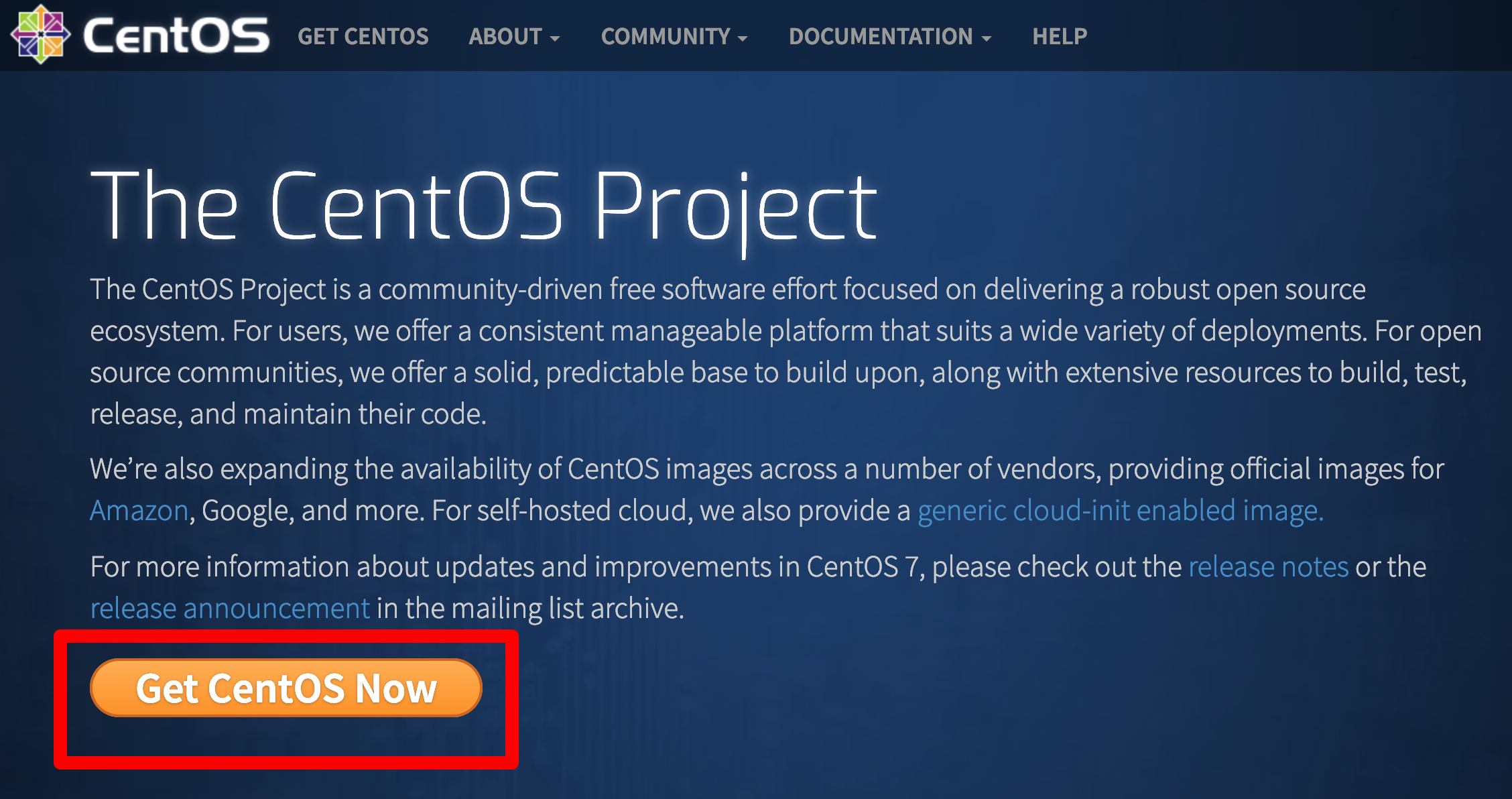Open the COMMUNITY menu label
Screen dimensions: 1512x799
pyautogui.click(x=666, y=36)
